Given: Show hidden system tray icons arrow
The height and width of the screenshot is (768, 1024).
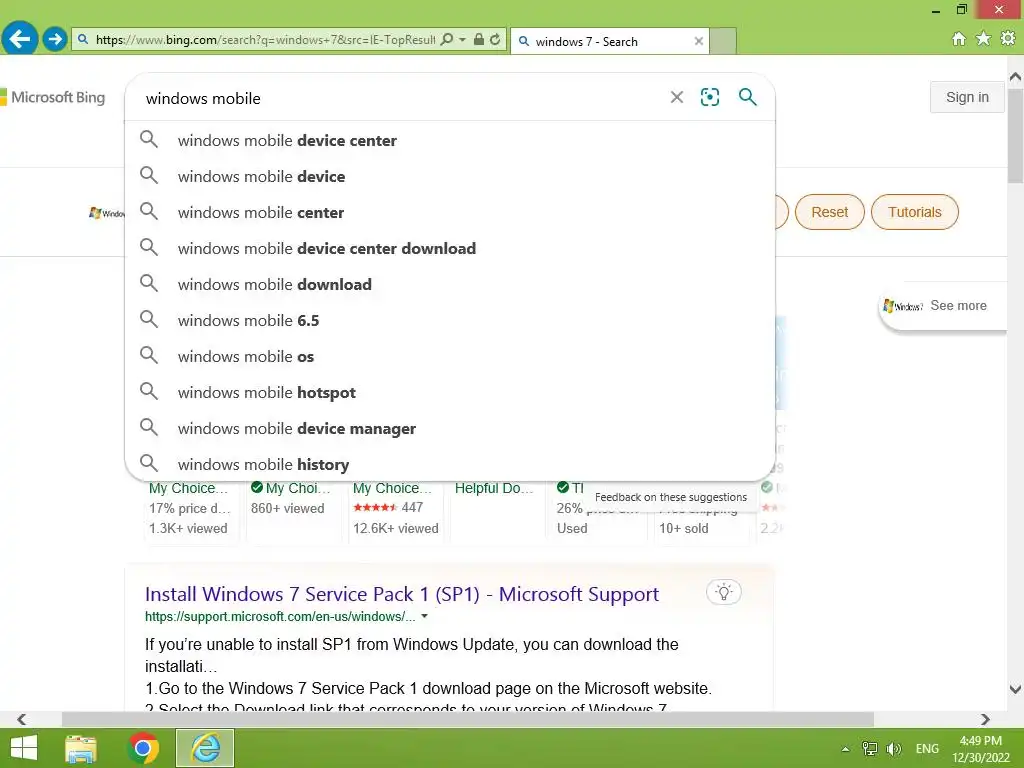Looking at the screenshot, I should point(846,749).
